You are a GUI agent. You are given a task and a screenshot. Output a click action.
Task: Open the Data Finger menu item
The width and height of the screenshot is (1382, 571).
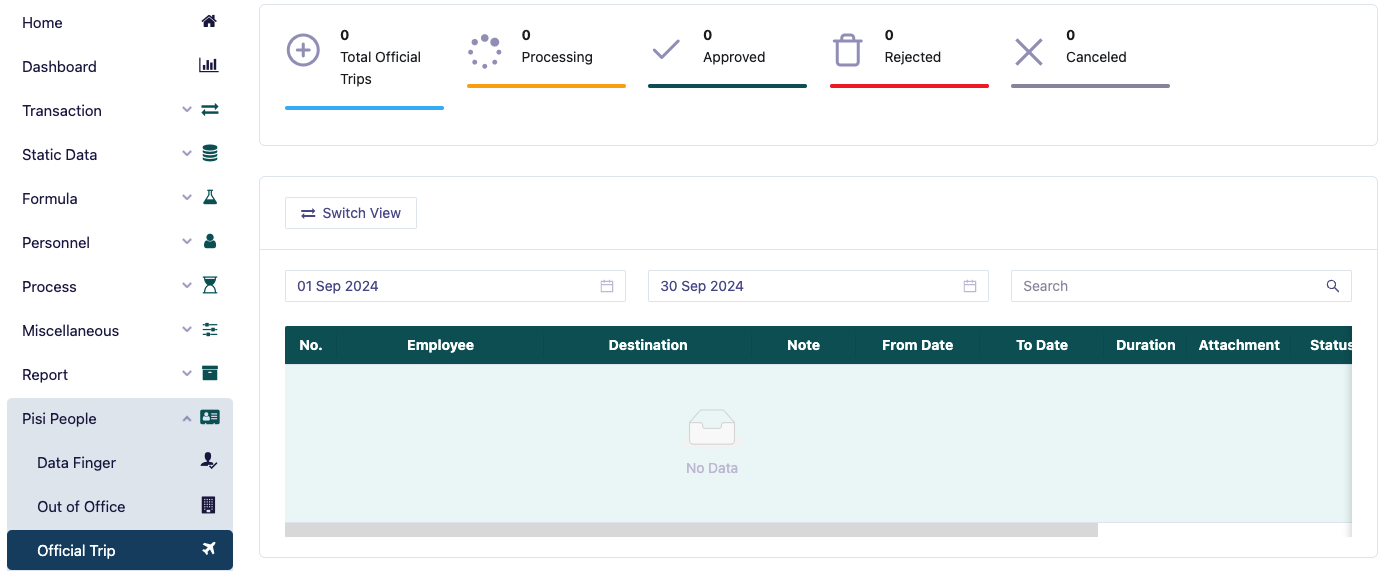77,463
